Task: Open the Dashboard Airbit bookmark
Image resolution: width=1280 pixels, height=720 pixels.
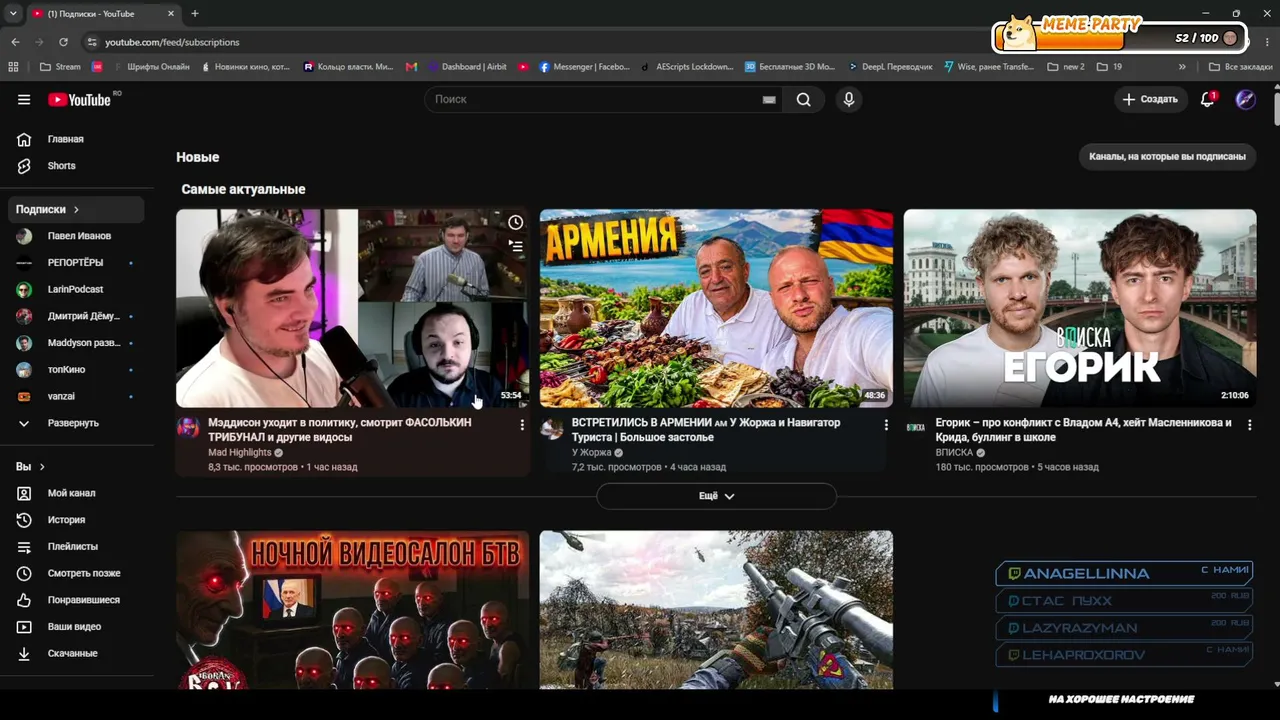Action: pos(468,67)
